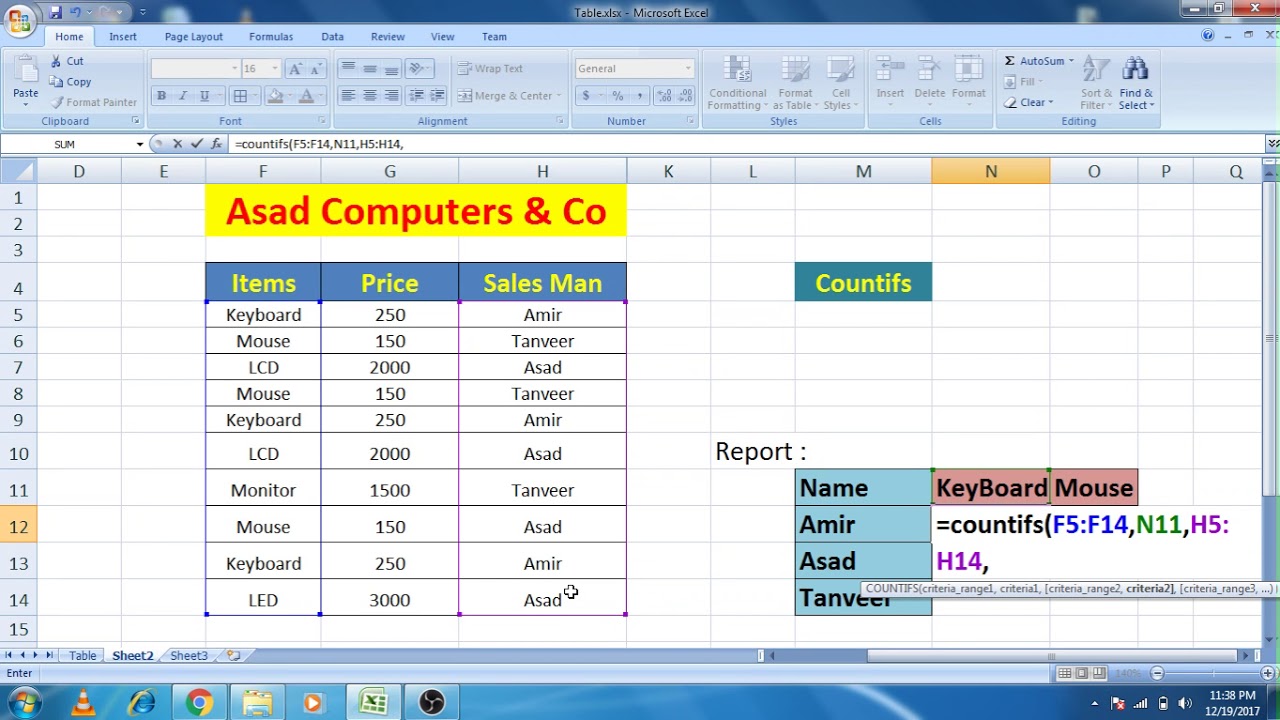This screenshot has width=1280, height=720.
Task: Pick Fill Color paint bucket
Action: (275, 95)
